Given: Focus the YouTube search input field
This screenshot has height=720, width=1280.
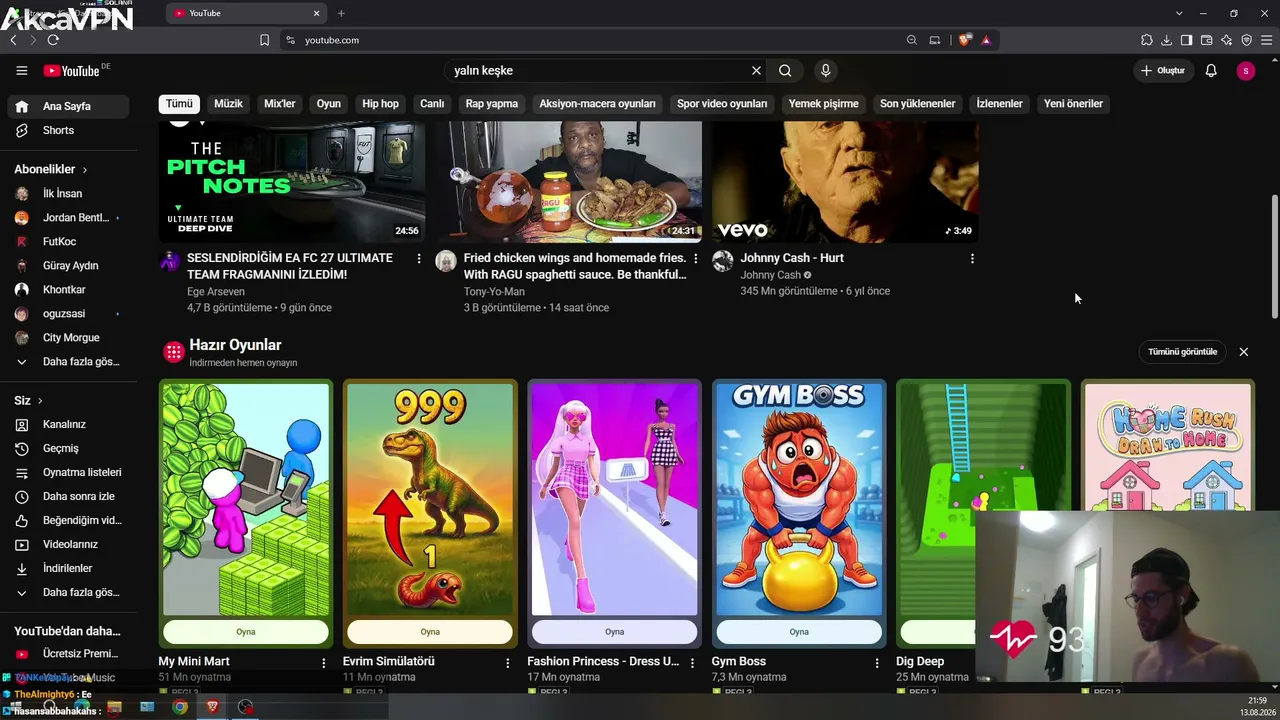Looking at the screenshot, I should point(598,71).
